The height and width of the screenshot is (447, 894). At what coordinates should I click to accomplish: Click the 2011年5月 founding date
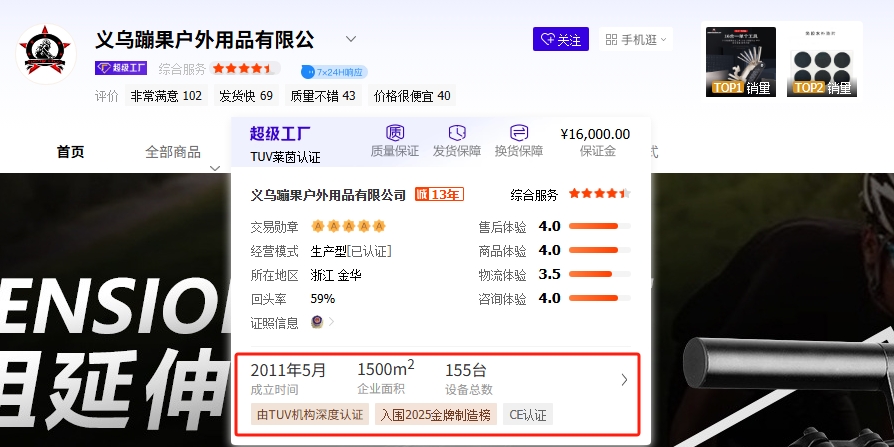click(x=288, y=371)
